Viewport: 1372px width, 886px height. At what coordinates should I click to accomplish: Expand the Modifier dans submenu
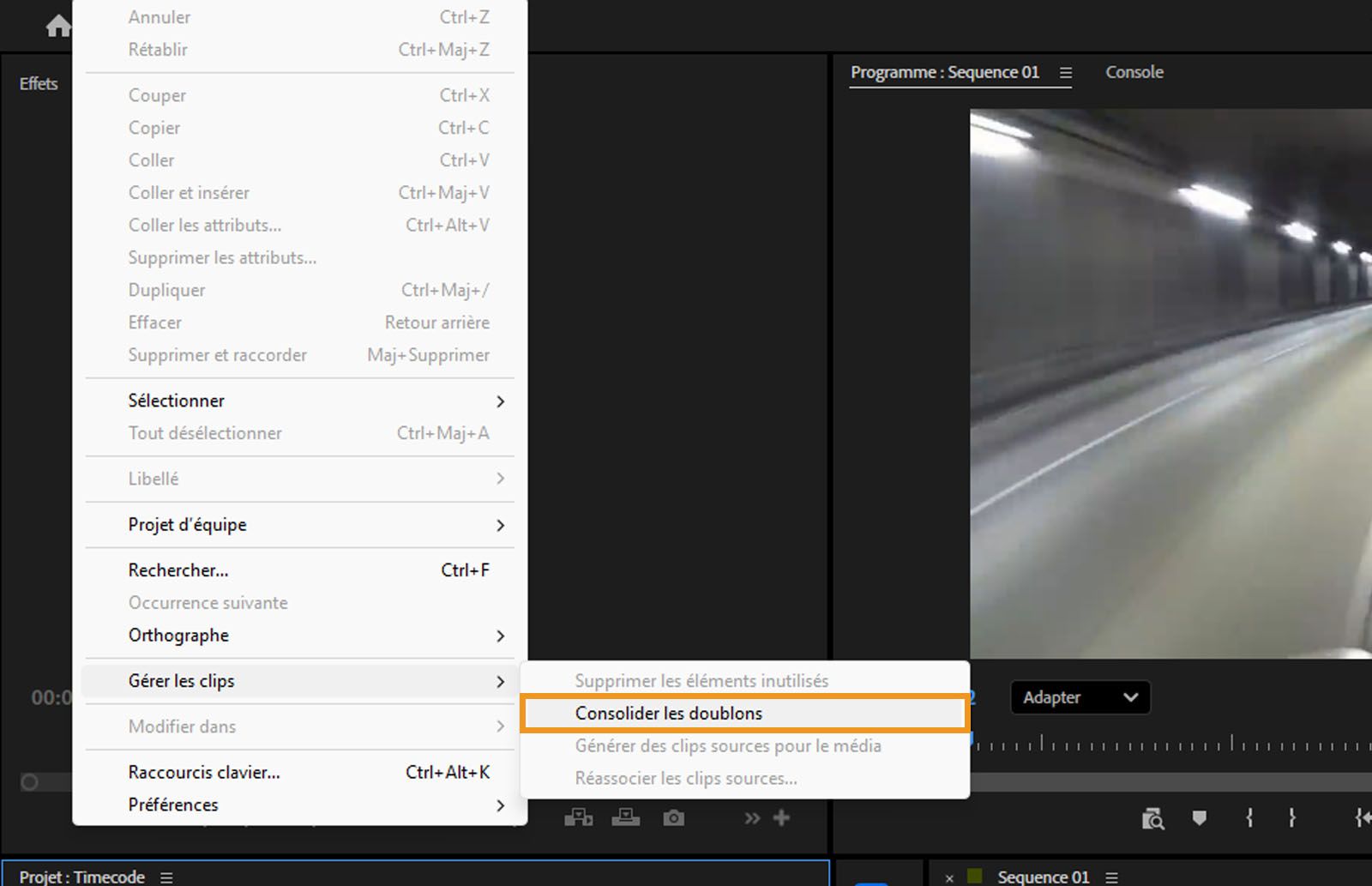pyautogui.click(x=300, y=726)
